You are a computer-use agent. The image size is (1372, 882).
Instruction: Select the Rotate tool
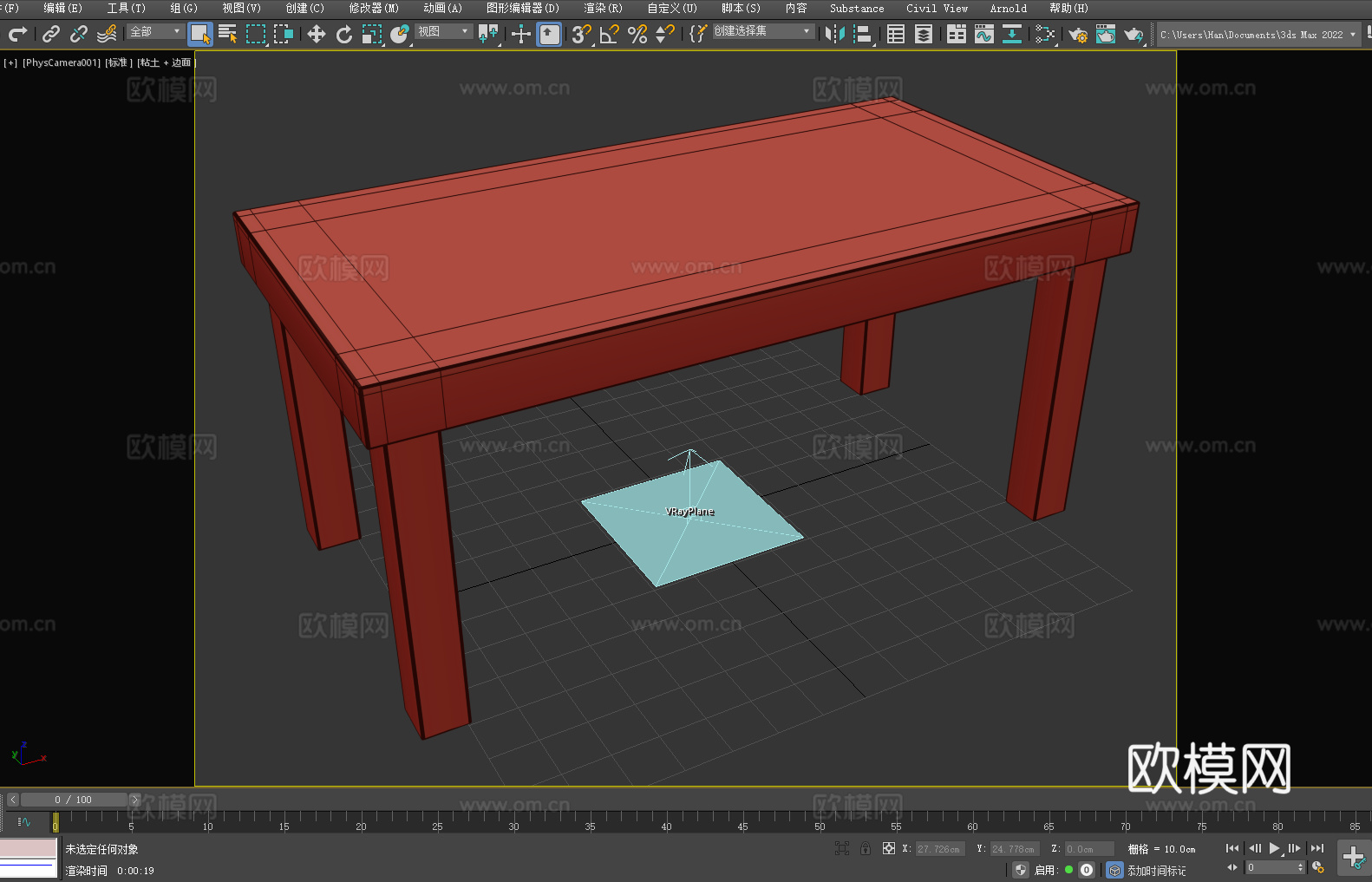344,34
